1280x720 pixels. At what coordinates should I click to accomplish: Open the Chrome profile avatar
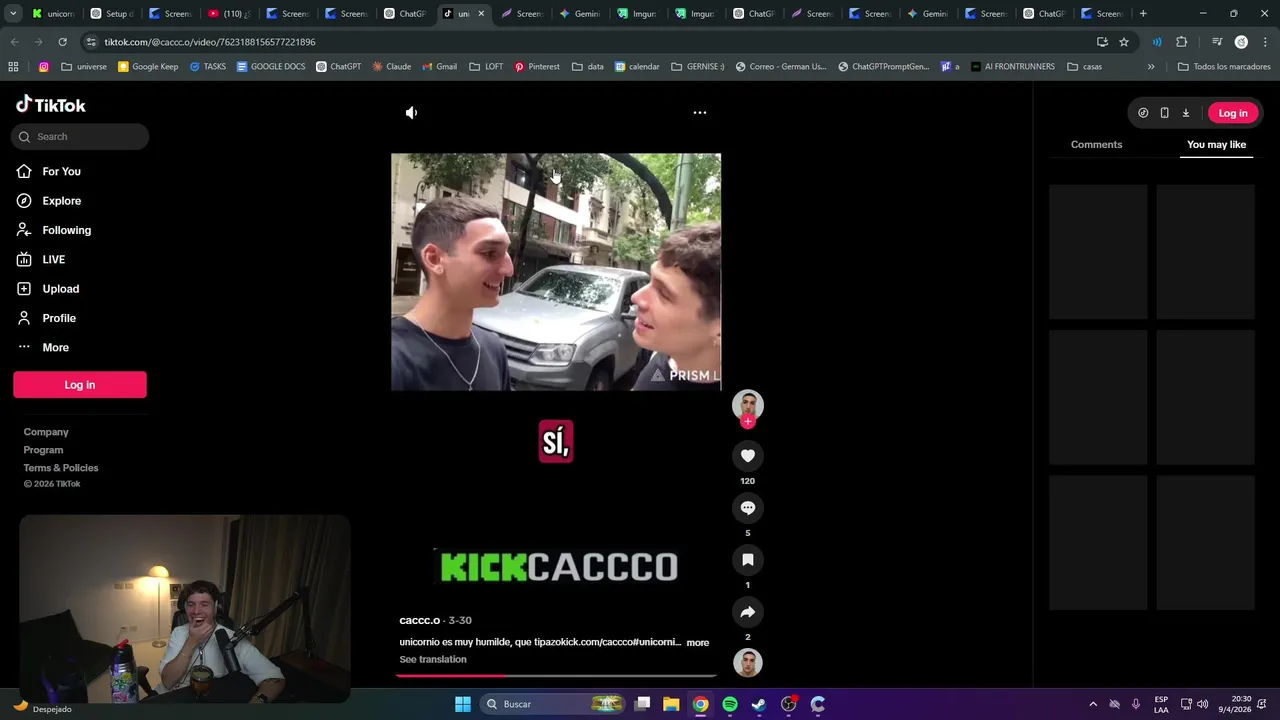coord(1241,42)
